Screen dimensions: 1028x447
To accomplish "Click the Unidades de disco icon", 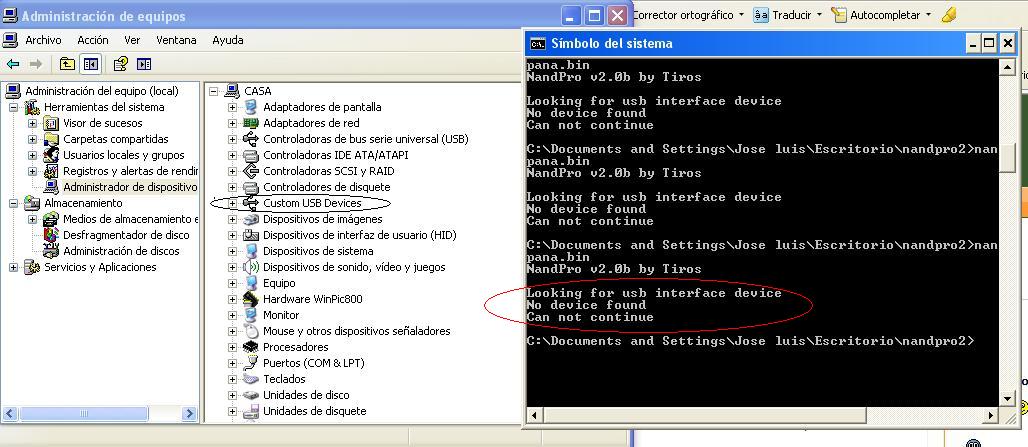I will point(250,395).
